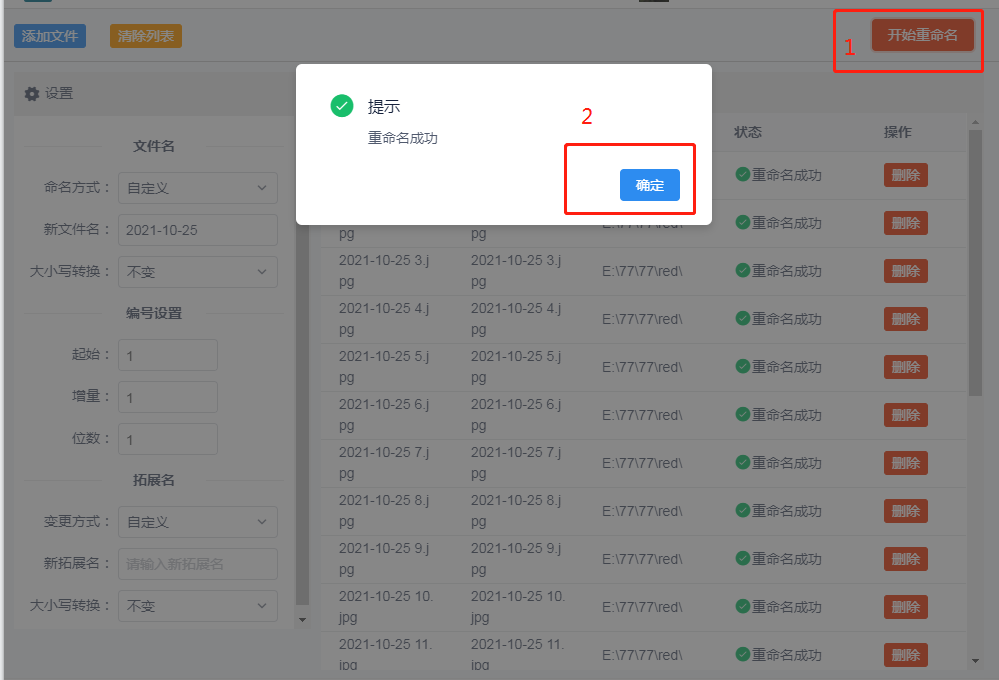This screenshot has height=680, width=999.
Task: Open the 变更方式 dropdown
Action: (198, 522)
